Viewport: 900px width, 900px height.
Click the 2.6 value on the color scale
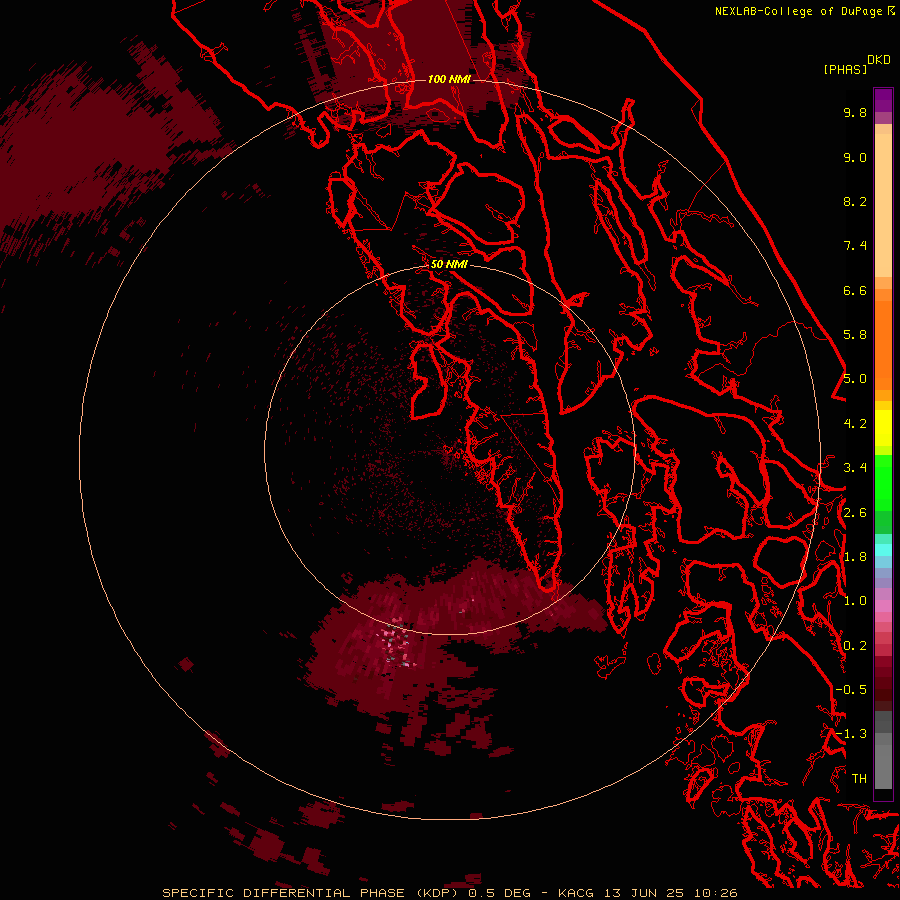[855, 513]
